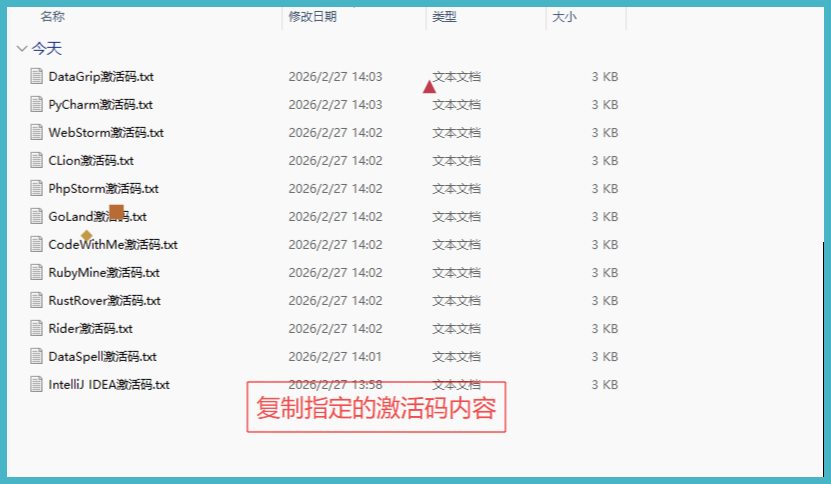Click the CodeWithMe row's 3 KB size
The height and width of the screenshot is (484, 831).
point(605,244)
